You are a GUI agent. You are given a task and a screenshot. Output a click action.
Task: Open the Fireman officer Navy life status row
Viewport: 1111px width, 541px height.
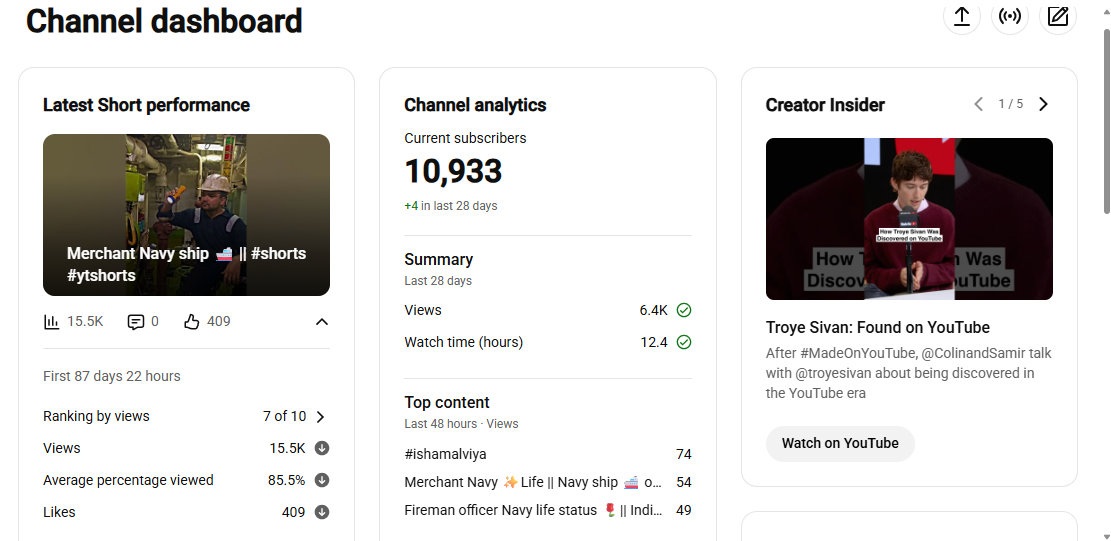pyautogui.click(x=548, y=510)
